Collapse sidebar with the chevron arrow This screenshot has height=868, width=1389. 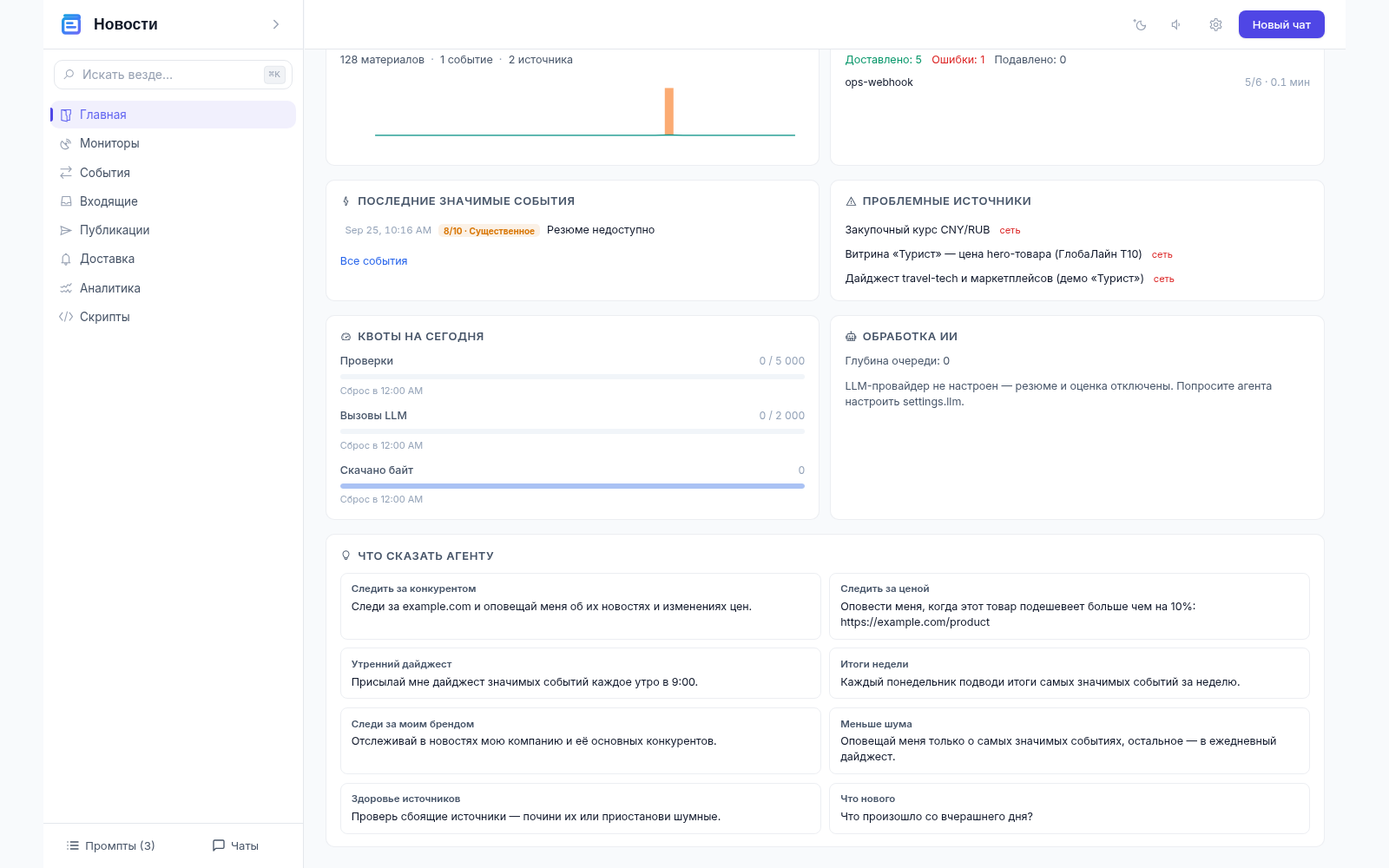(276, 24)
